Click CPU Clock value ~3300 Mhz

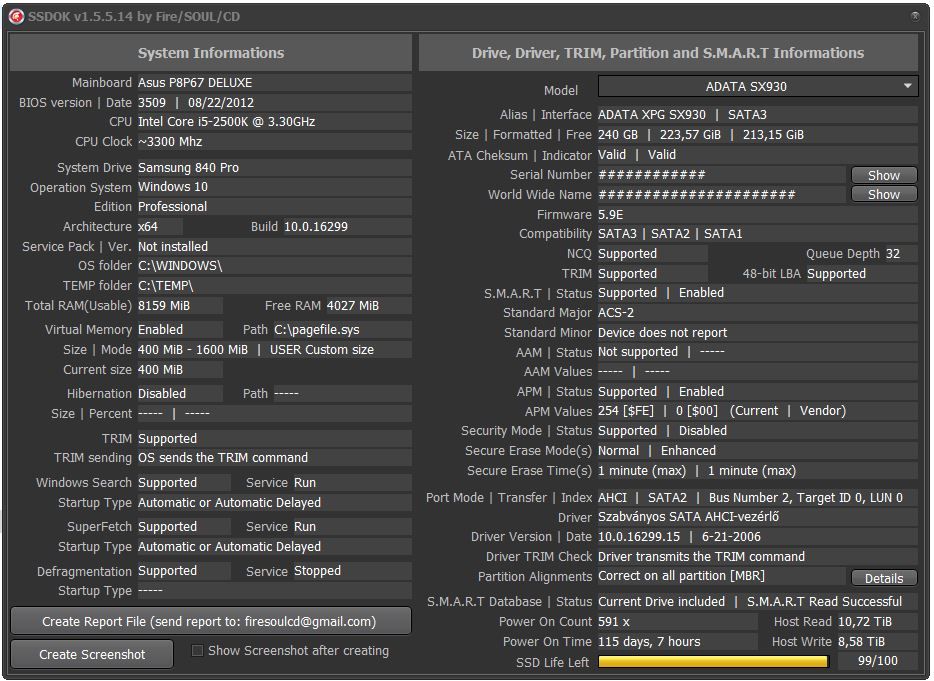170,142
